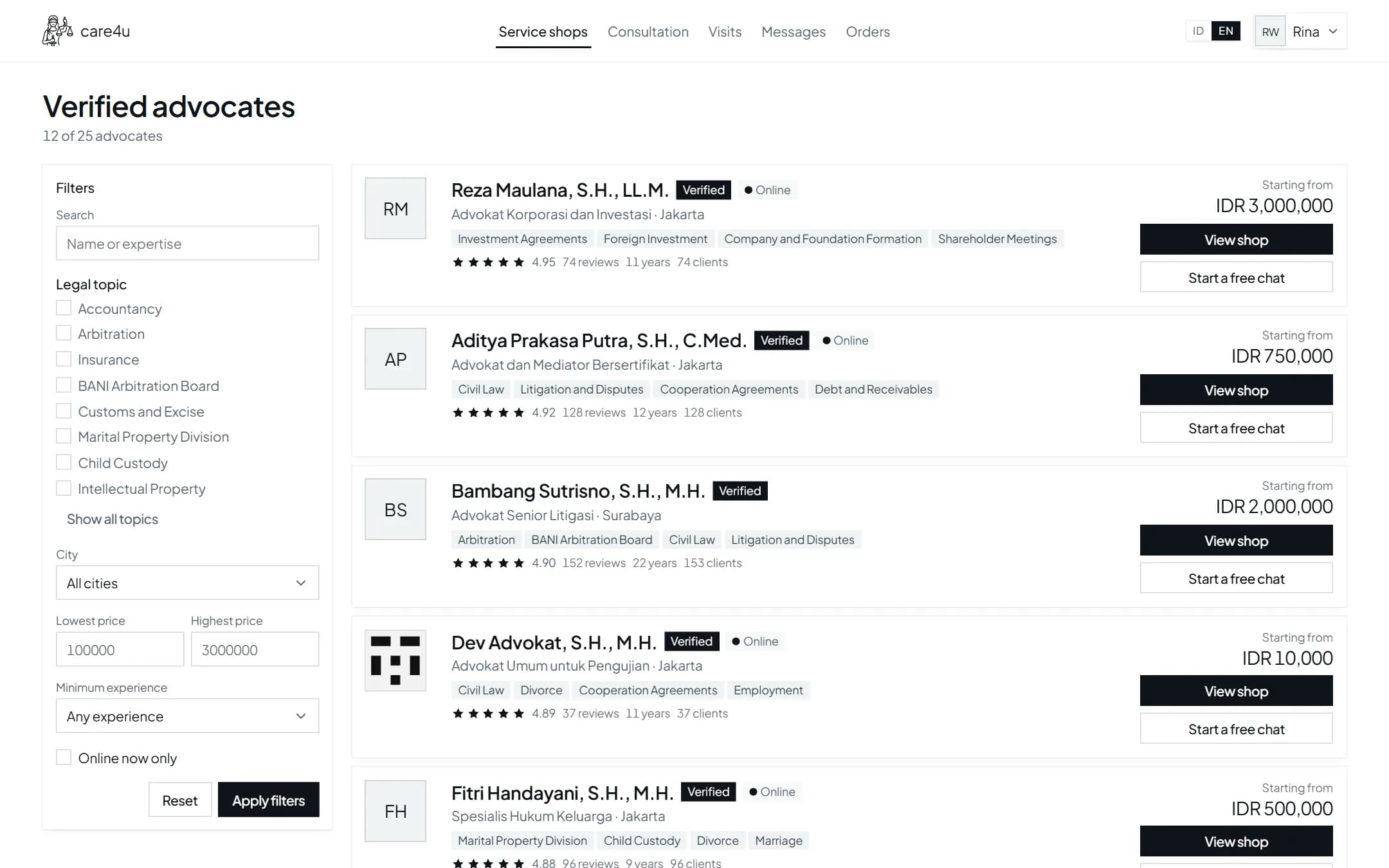
Task: Check the BANI Arbitration Board topic
Action: pyautogui.click(x=64, y=385)
